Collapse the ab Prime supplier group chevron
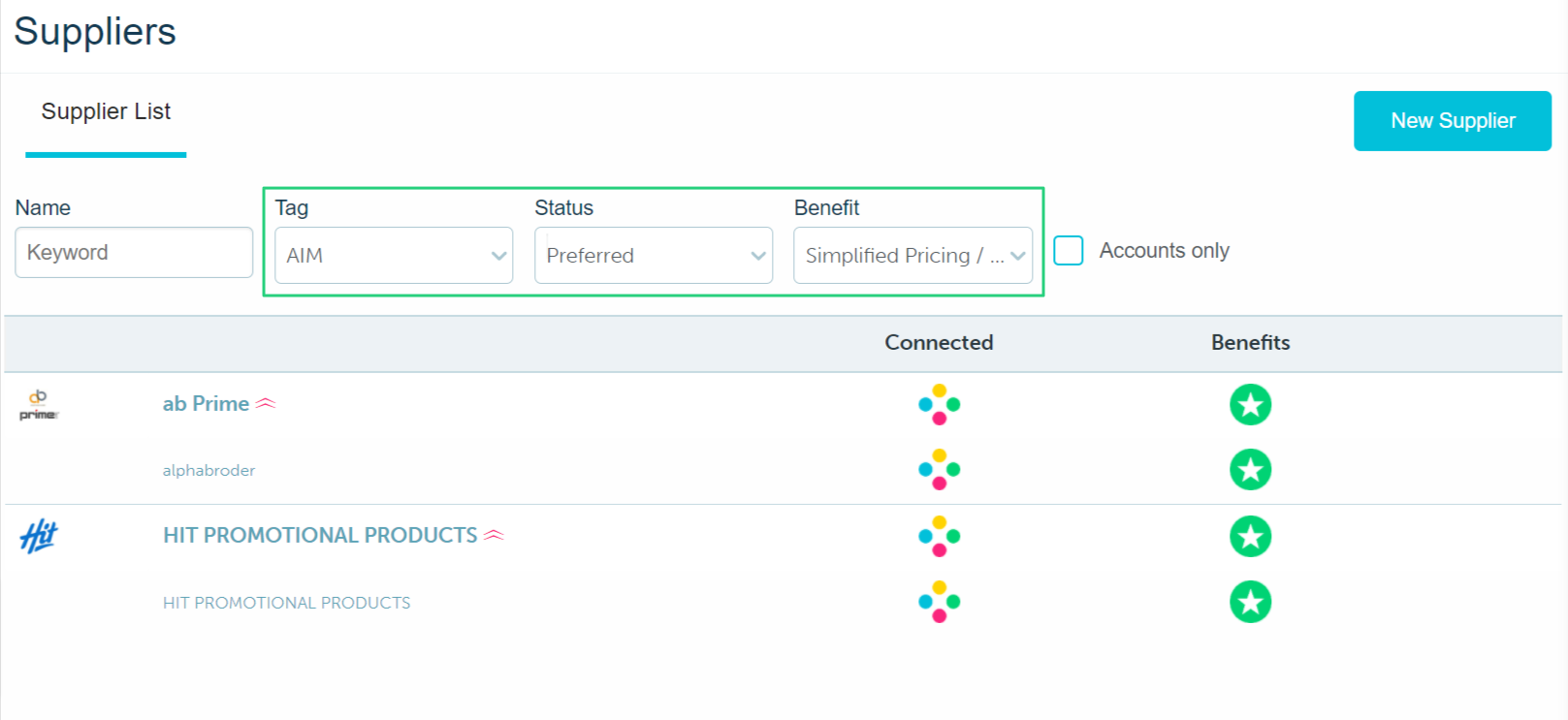 266,403
